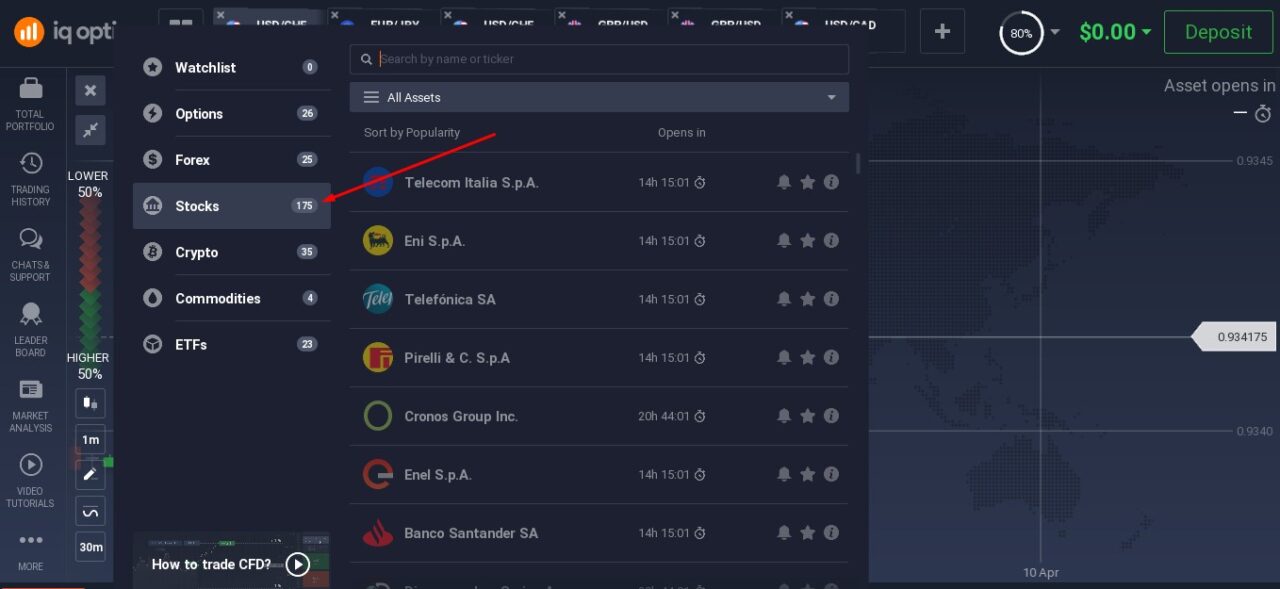This screenshot has height=589, width=1280.
Task: Open Total Portfolio in the sidebar
Action: (x=30, y=103)
